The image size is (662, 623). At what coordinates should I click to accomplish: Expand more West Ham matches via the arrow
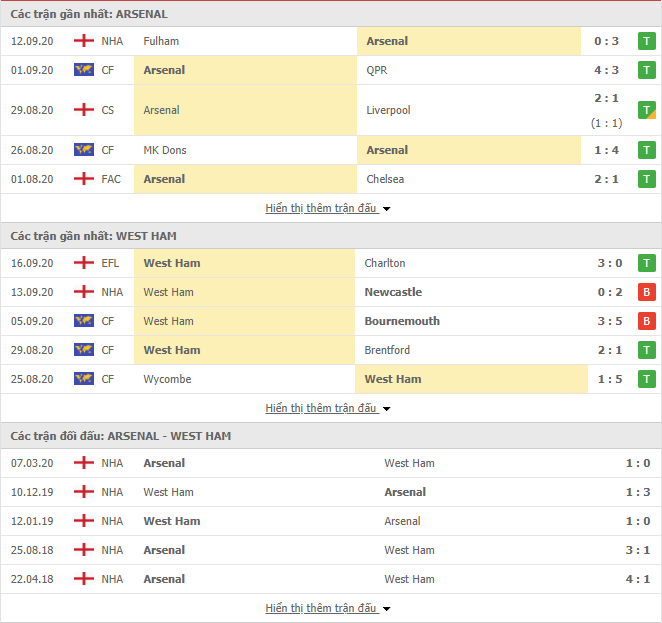pyautogui.click(x=386, y=409)
